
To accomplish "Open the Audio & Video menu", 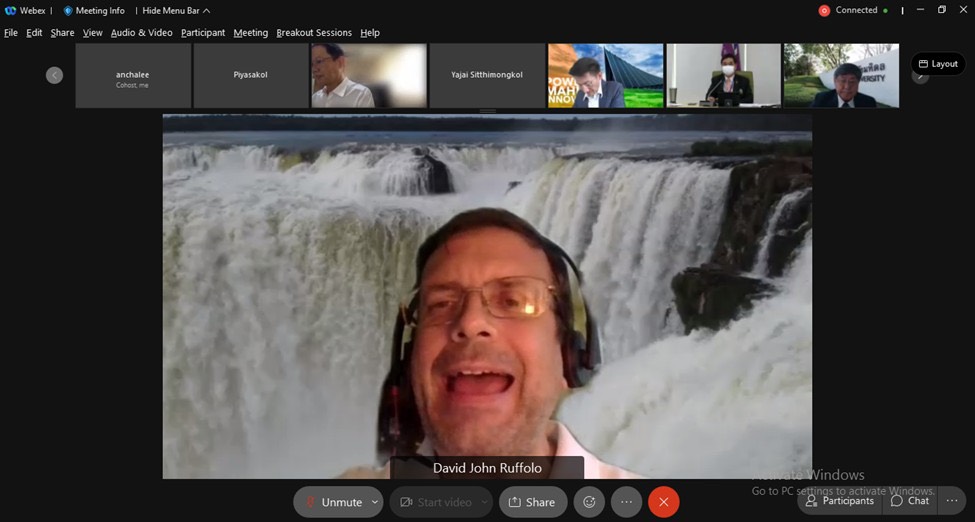I will tap(141, 33).
